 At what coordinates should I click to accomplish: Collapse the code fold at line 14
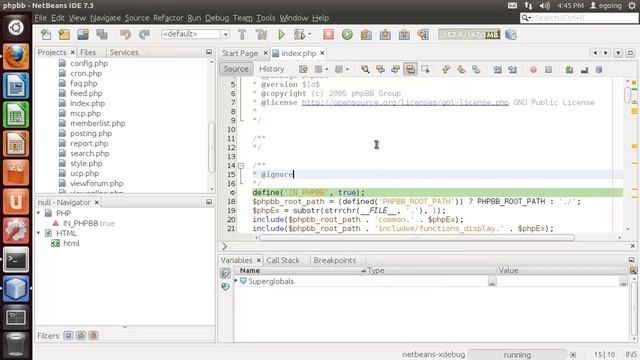click(241, 166)
